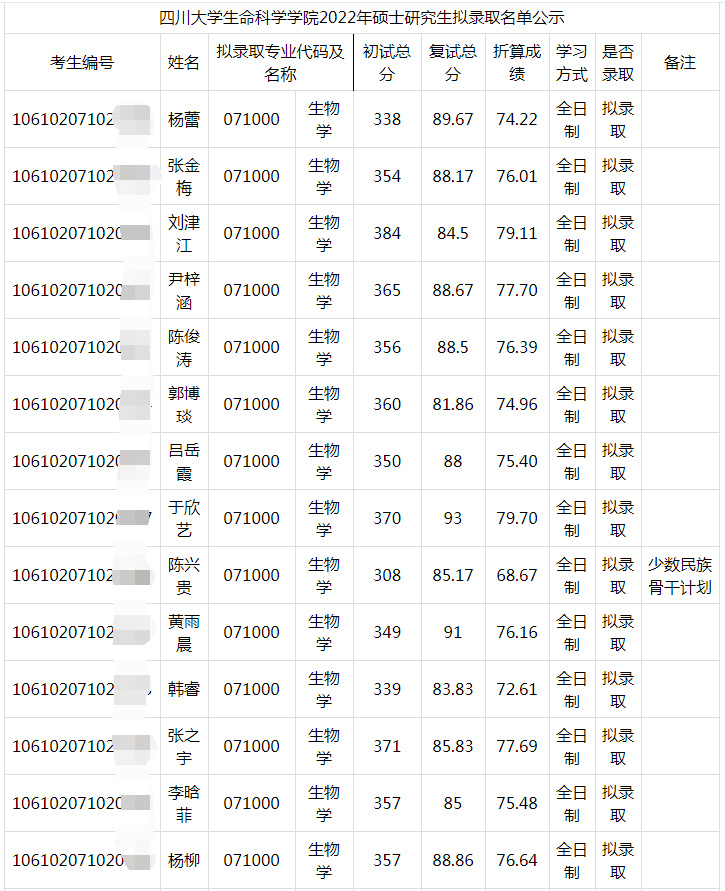Screen dimensions: 725x891
Task: Select the retest score 89.67
Action: 453,119
